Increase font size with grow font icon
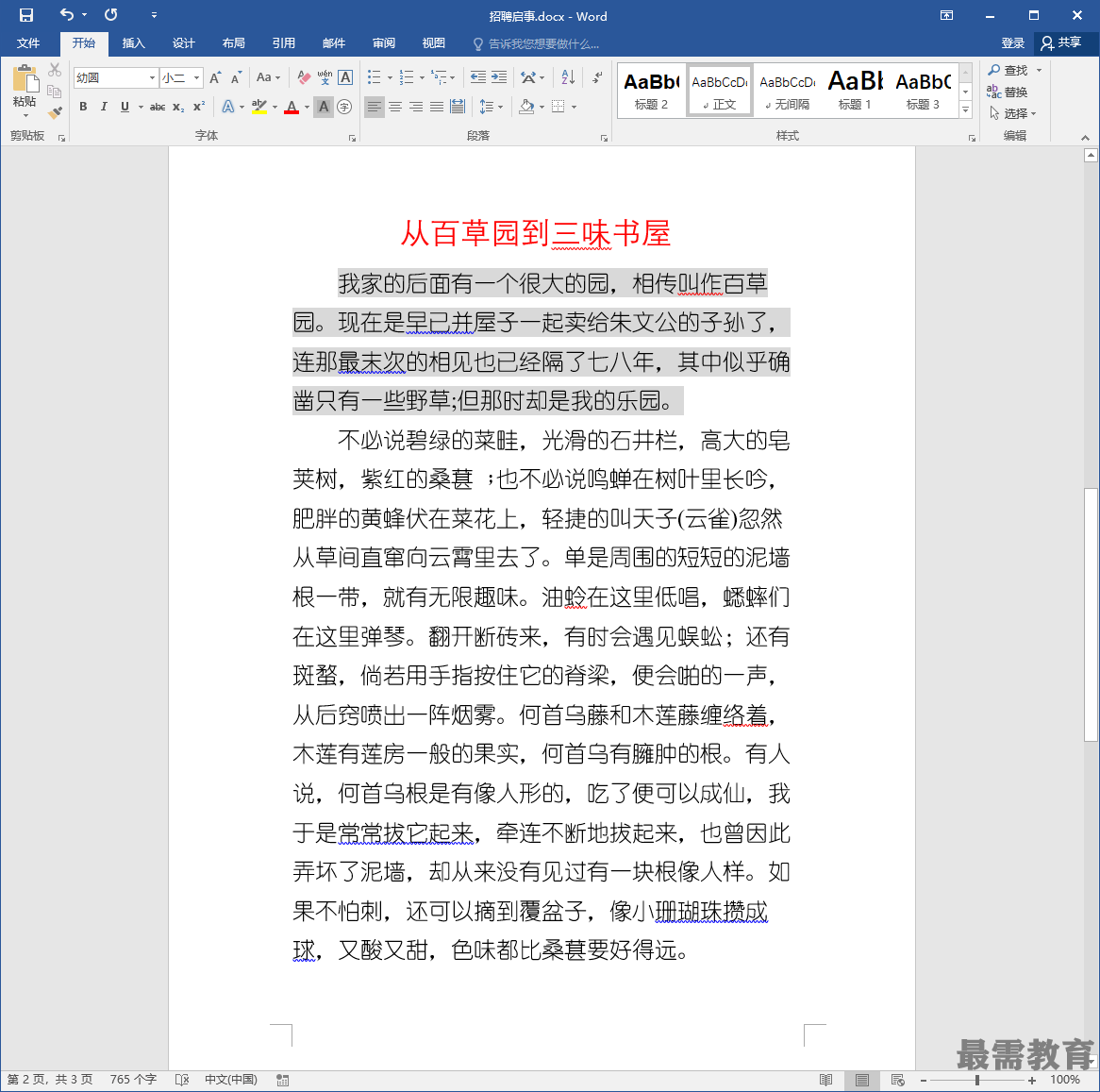This screenshot has height=1092, width=1100. (x=215, y=77)
